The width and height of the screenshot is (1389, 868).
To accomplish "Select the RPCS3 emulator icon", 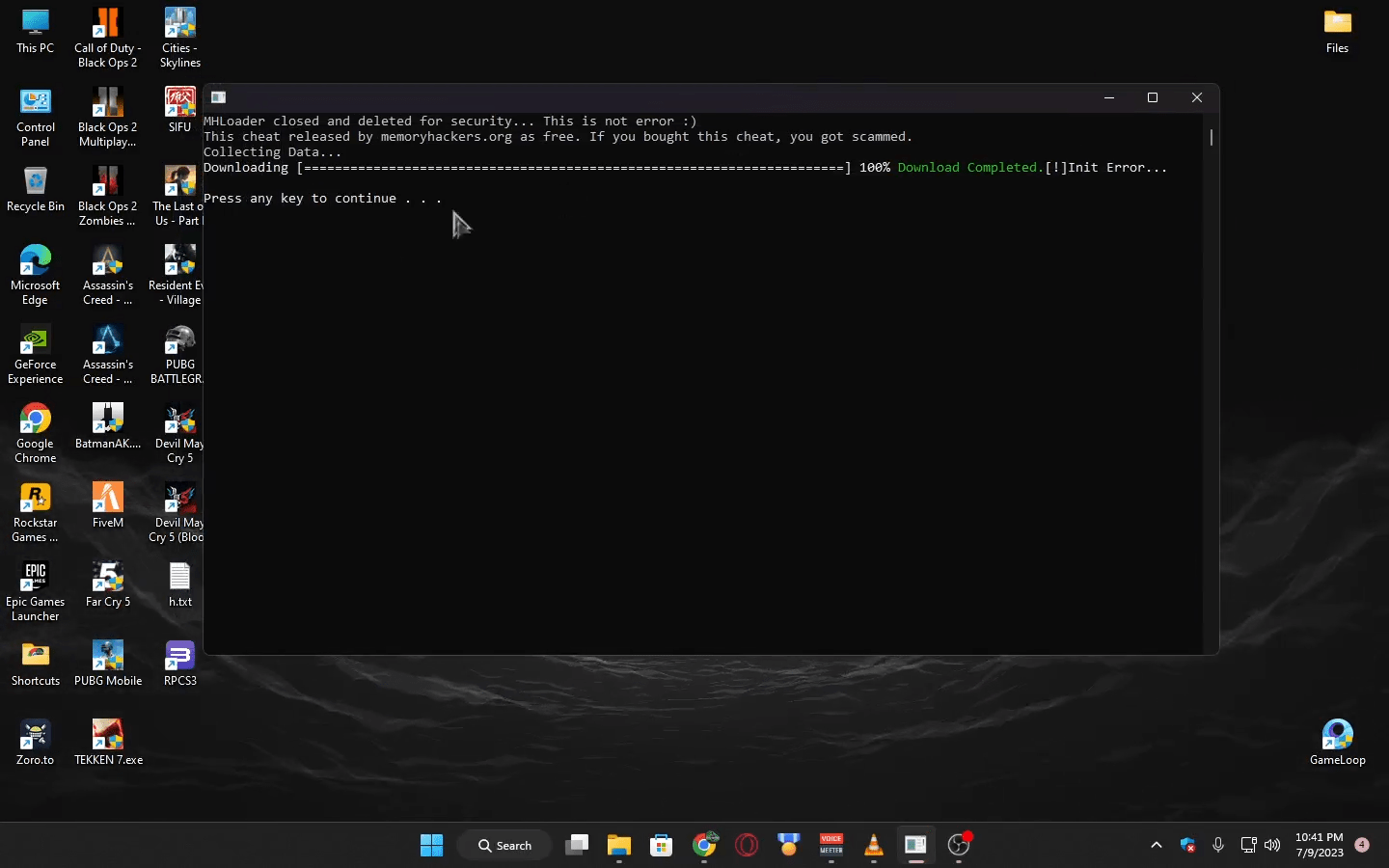I will point(180,664).
